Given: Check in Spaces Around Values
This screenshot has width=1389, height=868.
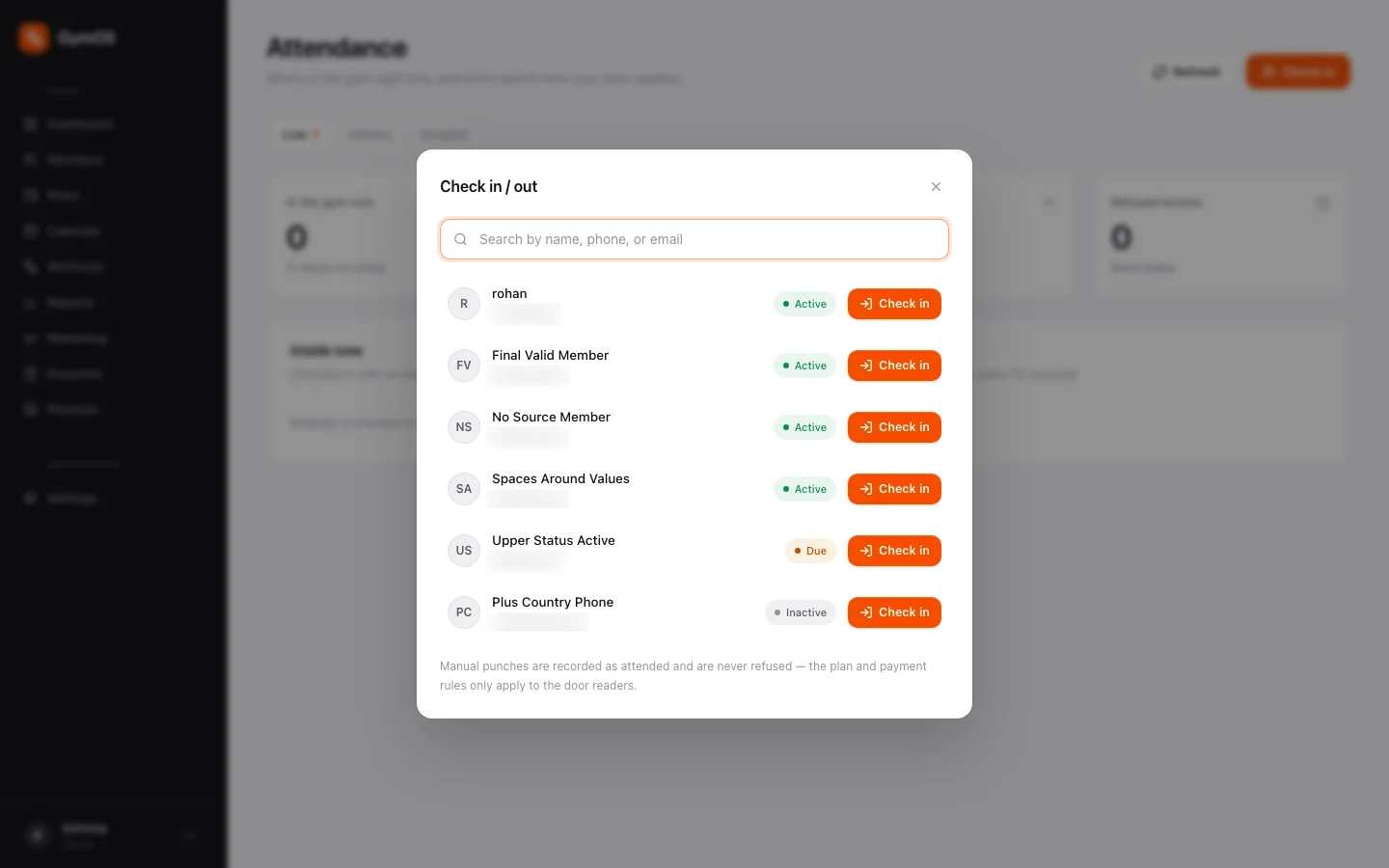Looking at the screenshot, I should point(894,489).
